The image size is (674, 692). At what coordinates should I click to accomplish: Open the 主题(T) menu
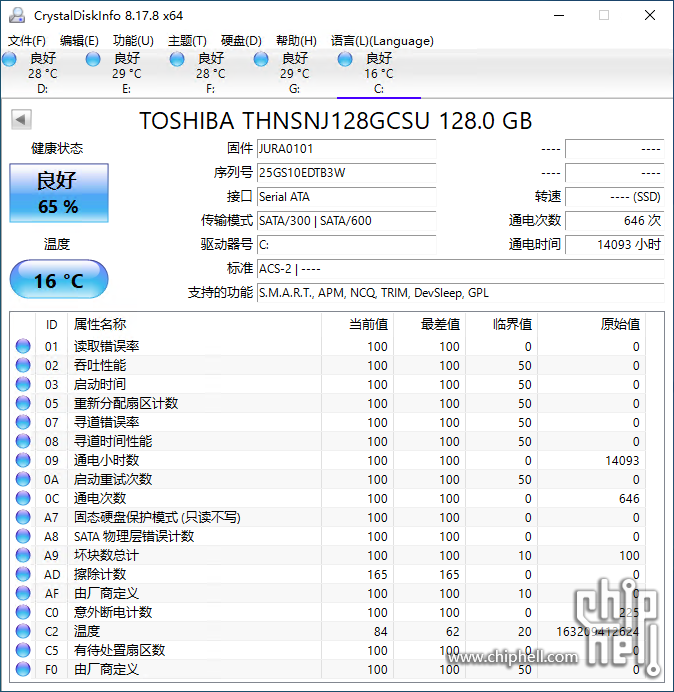pos(187,41)
